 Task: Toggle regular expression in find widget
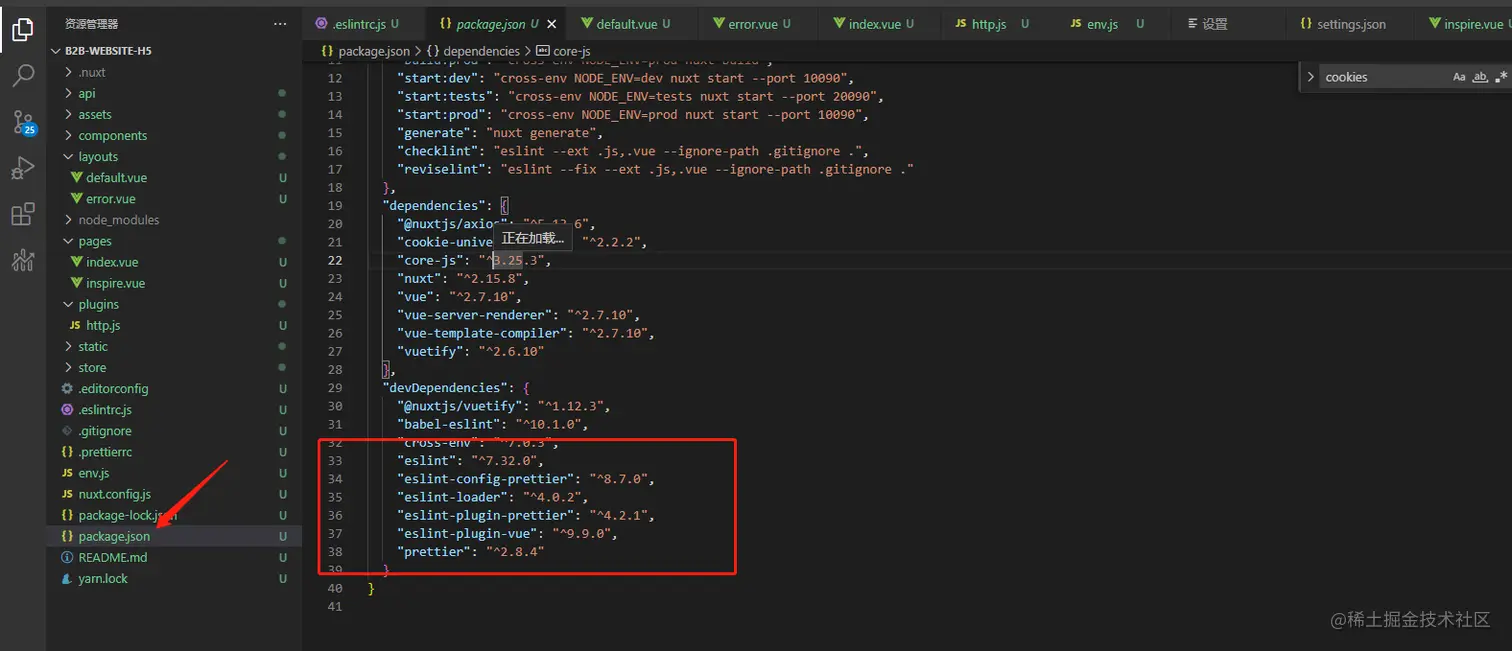coord(1502,77)
